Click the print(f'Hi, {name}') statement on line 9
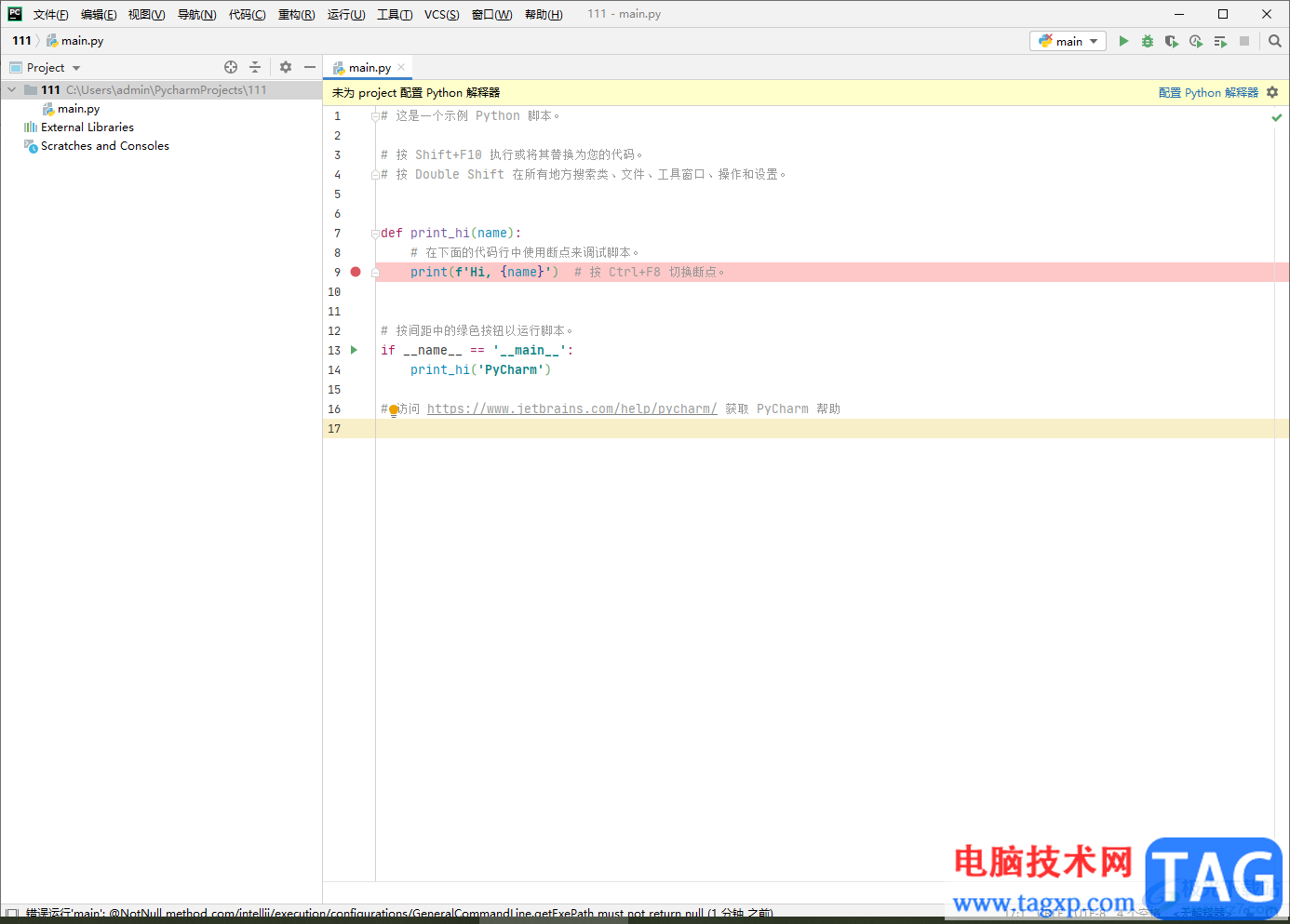Image resolution: width=1290 pixels, height=924 pixels. coord(485,272)
